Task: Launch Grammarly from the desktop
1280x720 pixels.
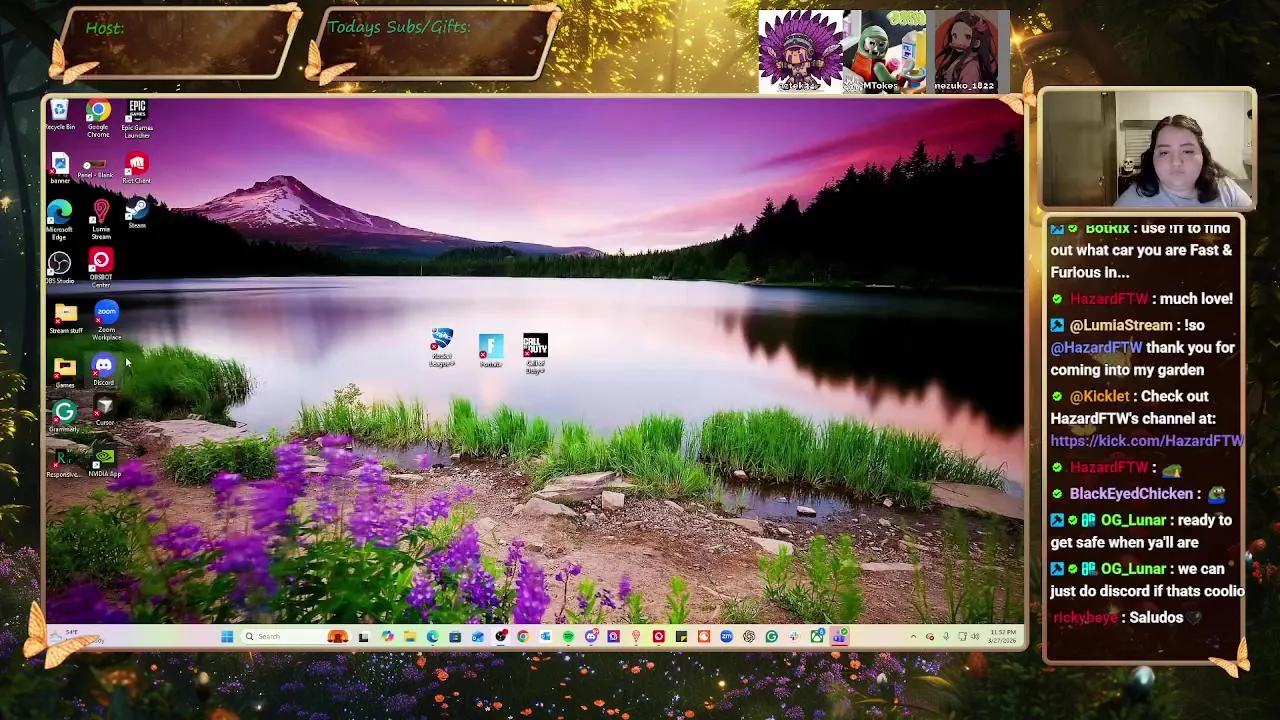Action: point(64,417)
